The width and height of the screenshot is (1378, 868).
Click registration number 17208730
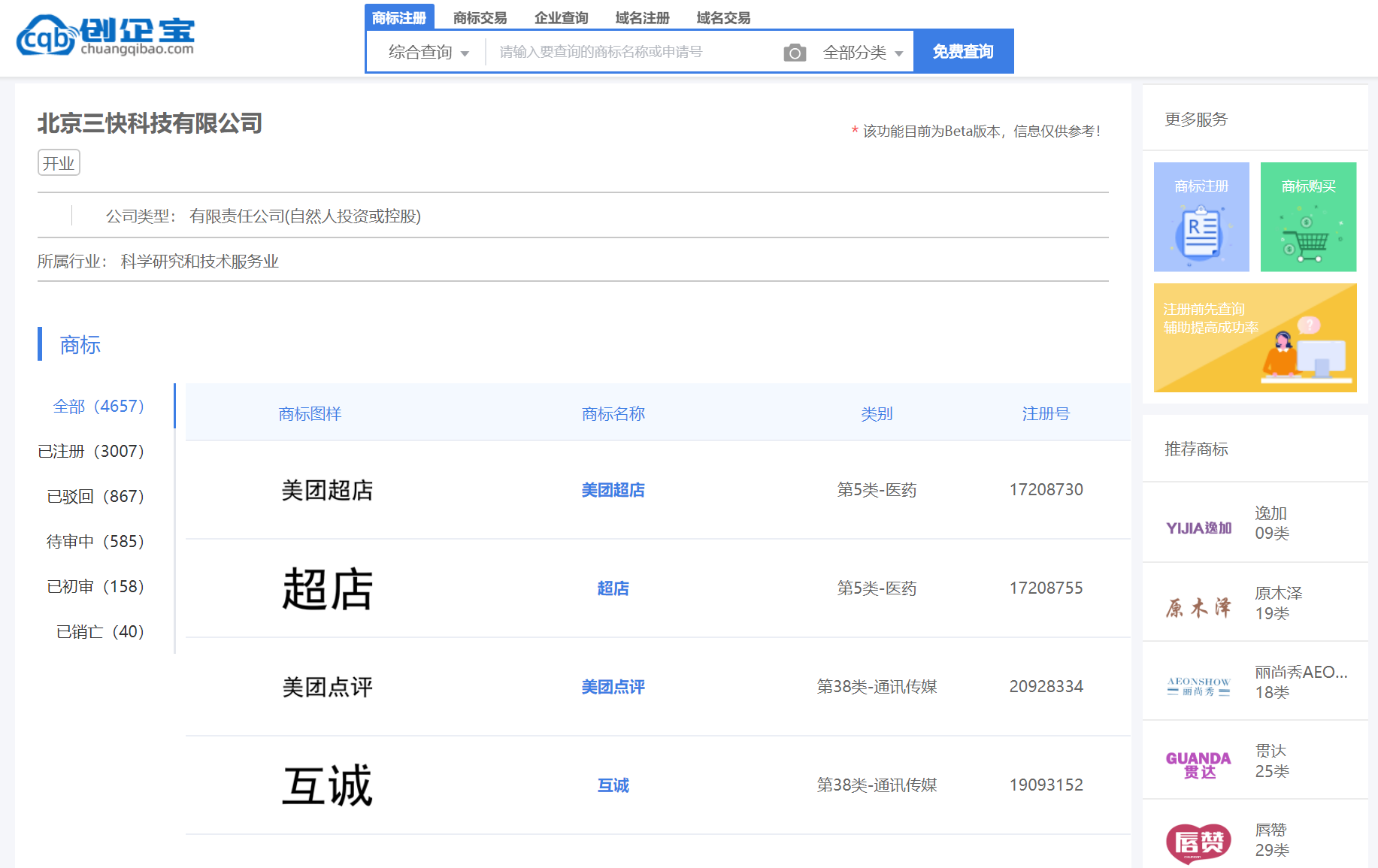click(1046, 490)
